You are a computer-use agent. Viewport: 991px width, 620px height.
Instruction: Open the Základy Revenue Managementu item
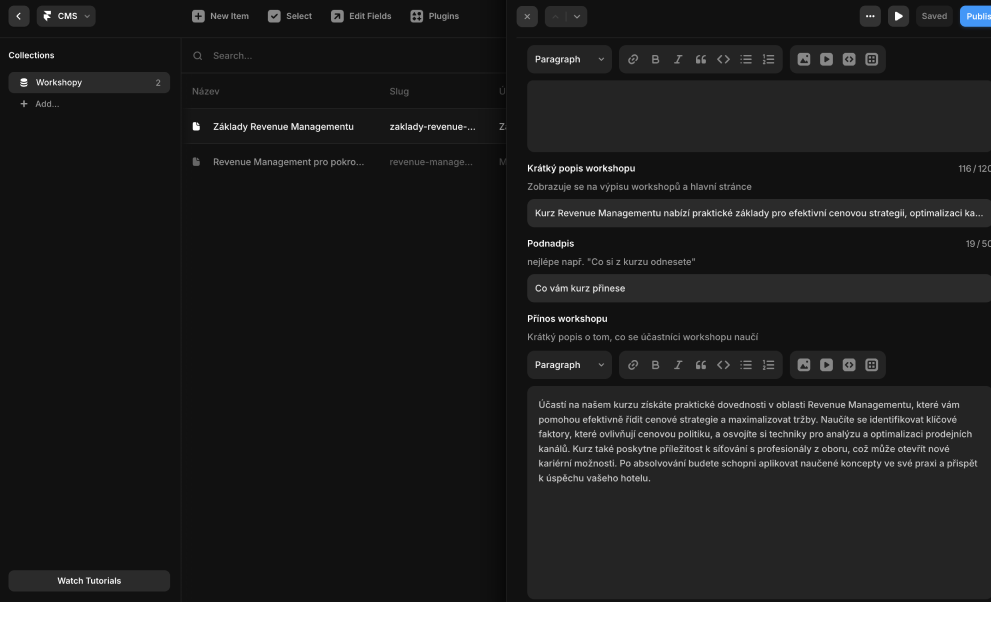[283, 127]
